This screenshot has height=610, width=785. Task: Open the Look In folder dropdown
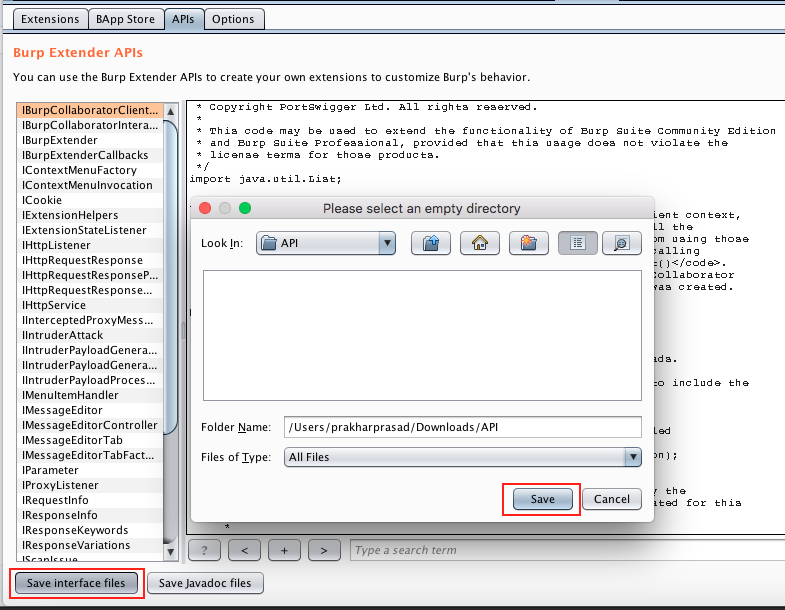(386, 243)
